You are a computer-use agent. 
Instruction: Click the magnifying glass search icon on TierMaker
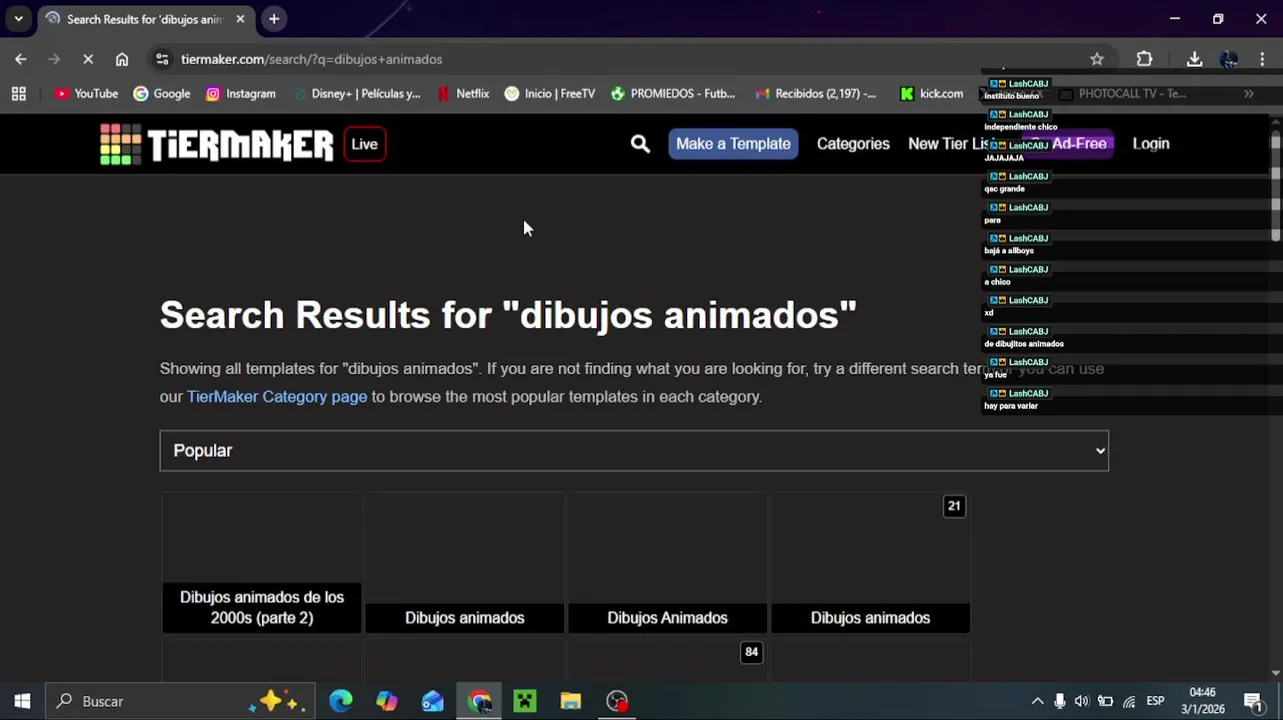pos(640,144)
